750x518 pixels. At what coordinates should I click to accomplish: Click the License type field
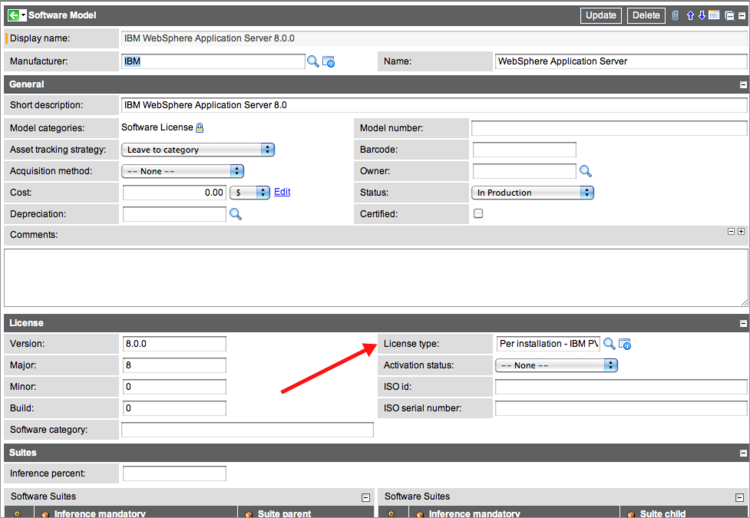(x=548, y=344)
